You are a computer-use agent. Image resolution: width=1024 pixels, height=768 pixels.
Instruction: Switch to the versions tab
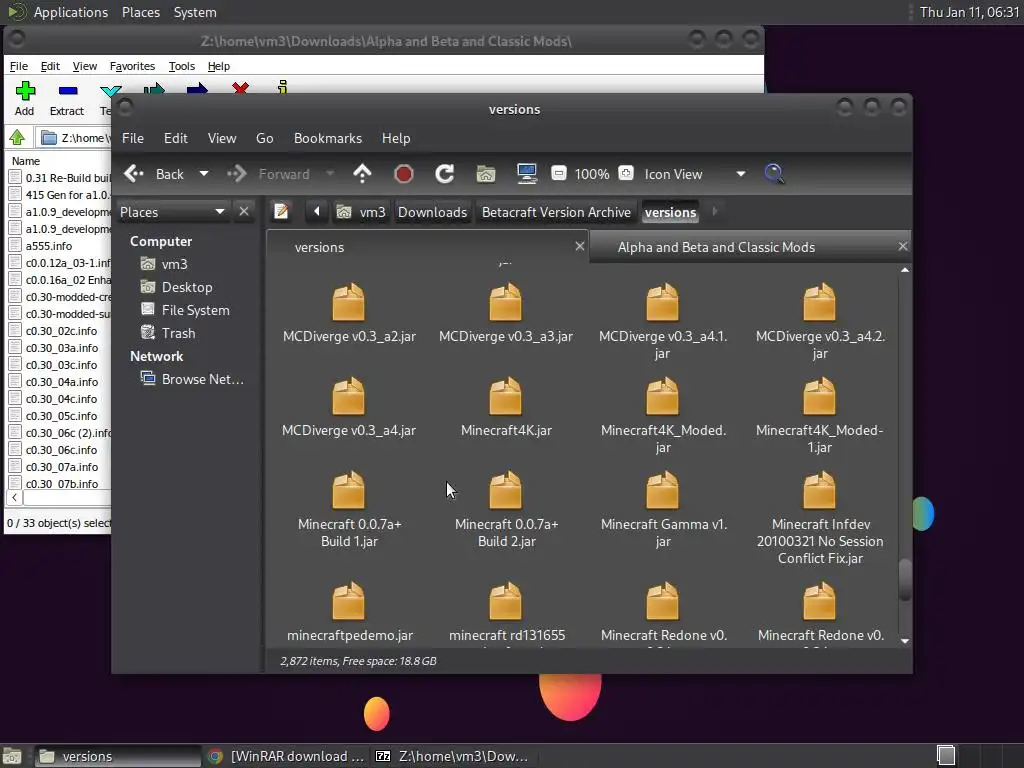(x=427, y=247)
